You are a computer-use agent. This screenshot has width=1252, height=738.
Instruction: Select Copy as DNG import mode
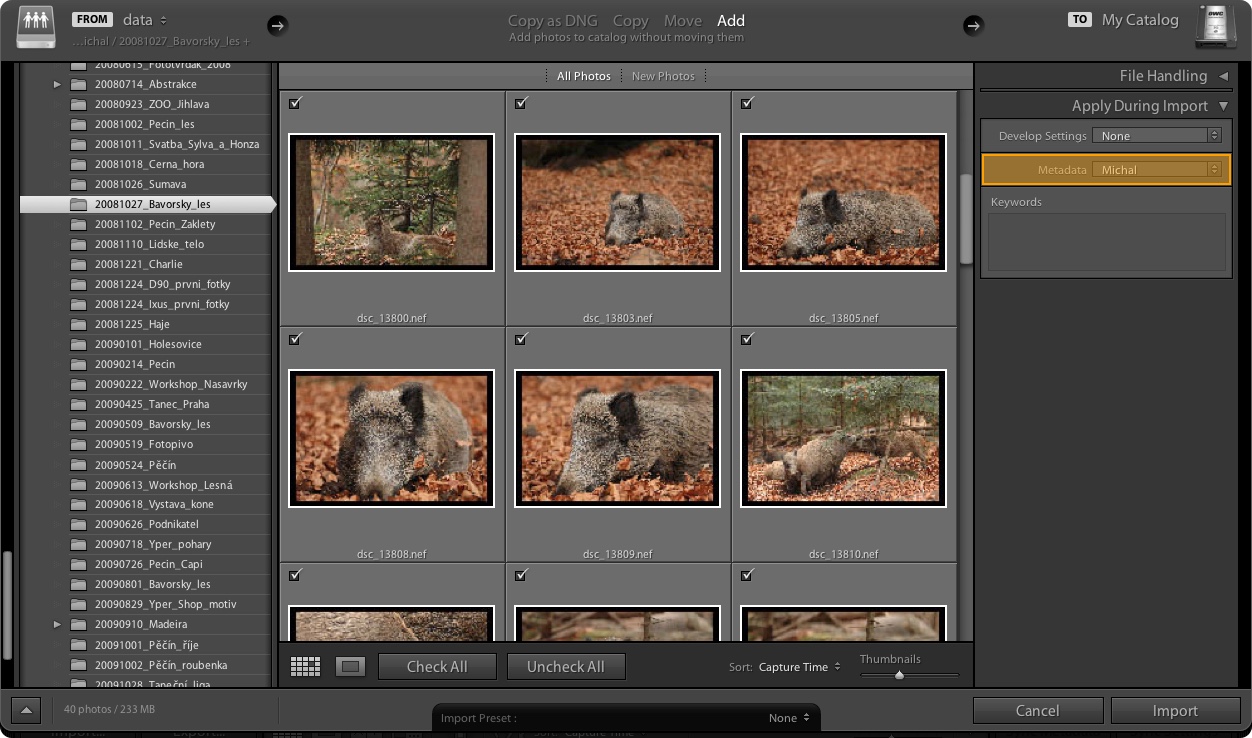(554, 20)
